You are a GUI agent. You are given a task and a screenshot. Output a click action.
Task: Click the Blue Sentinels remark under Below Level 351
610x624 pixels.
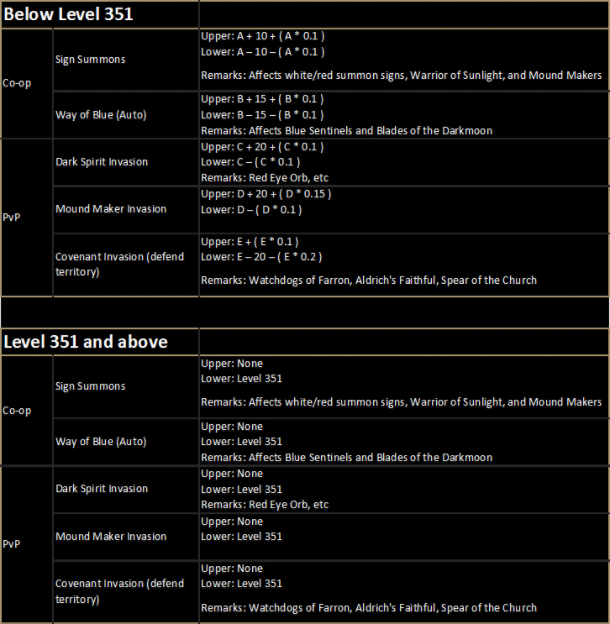[x=347, y=131]
